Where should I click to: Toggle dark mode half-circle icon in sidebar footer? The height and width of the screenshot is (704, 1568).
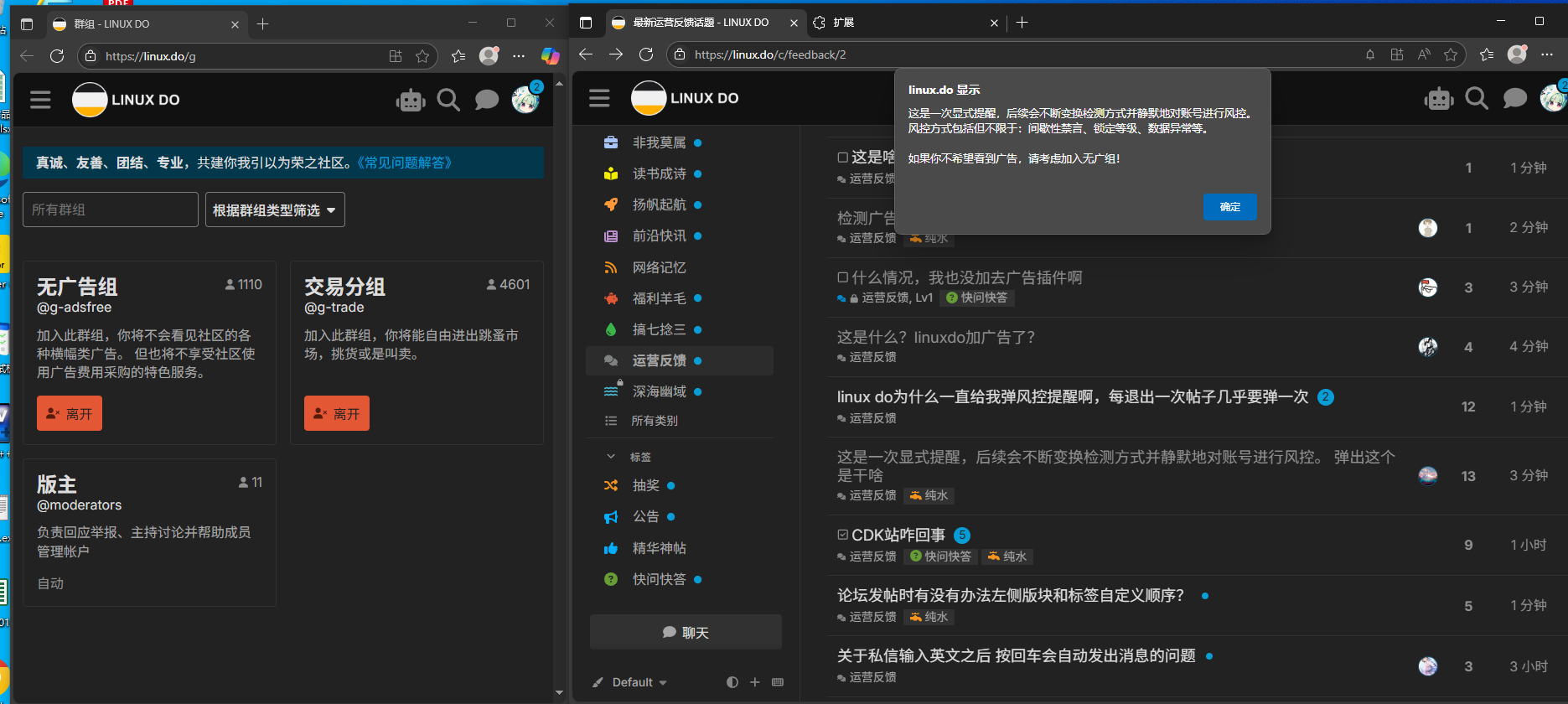tap(732, 682)
